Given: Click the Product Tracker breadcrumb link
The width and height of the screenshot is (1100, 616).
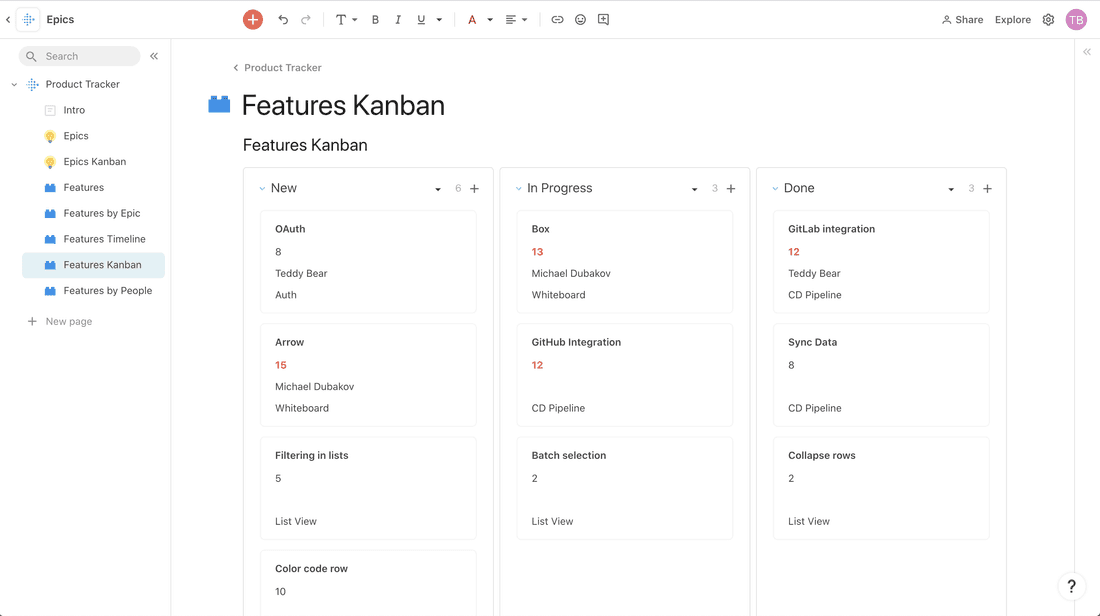Looking at the screenshot, I should [x=283, y=67].
